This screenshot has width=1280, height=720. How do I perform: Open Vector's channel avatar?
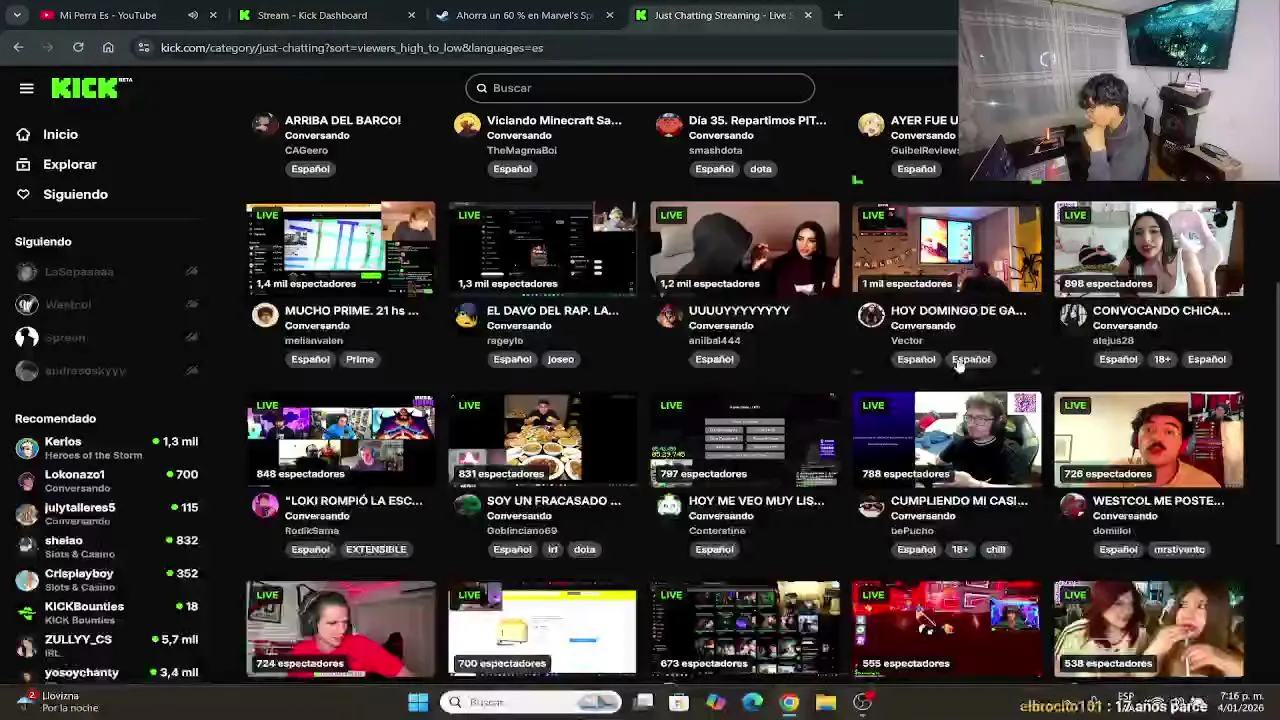point(871,316)
